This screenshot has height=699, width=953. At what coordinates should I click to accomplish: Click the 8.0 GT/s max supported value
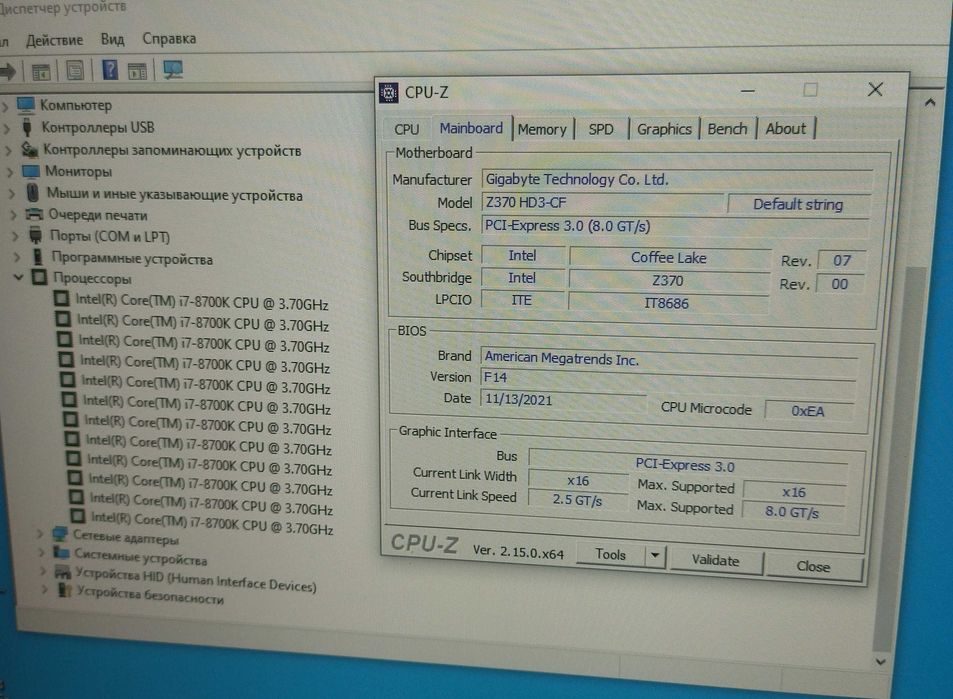tap(792, 512)
